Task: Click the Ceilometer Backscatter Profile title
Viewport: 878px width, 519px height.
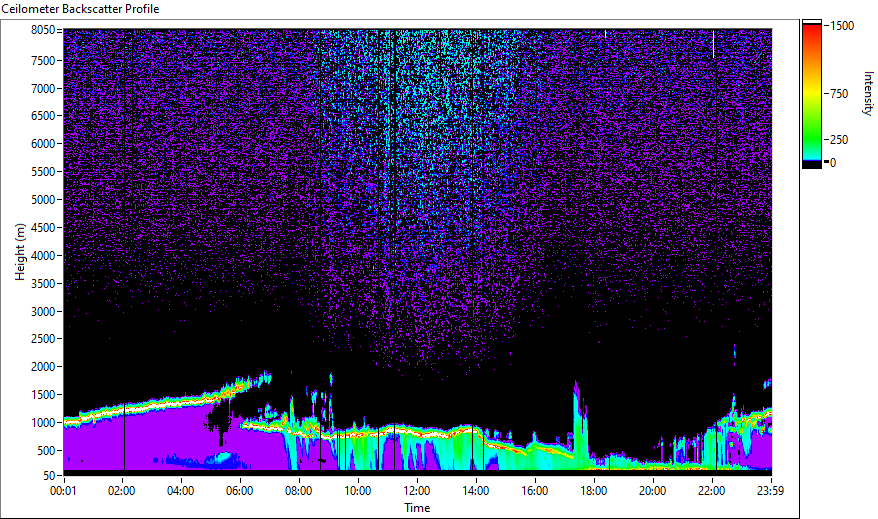Action: [80, 9]
